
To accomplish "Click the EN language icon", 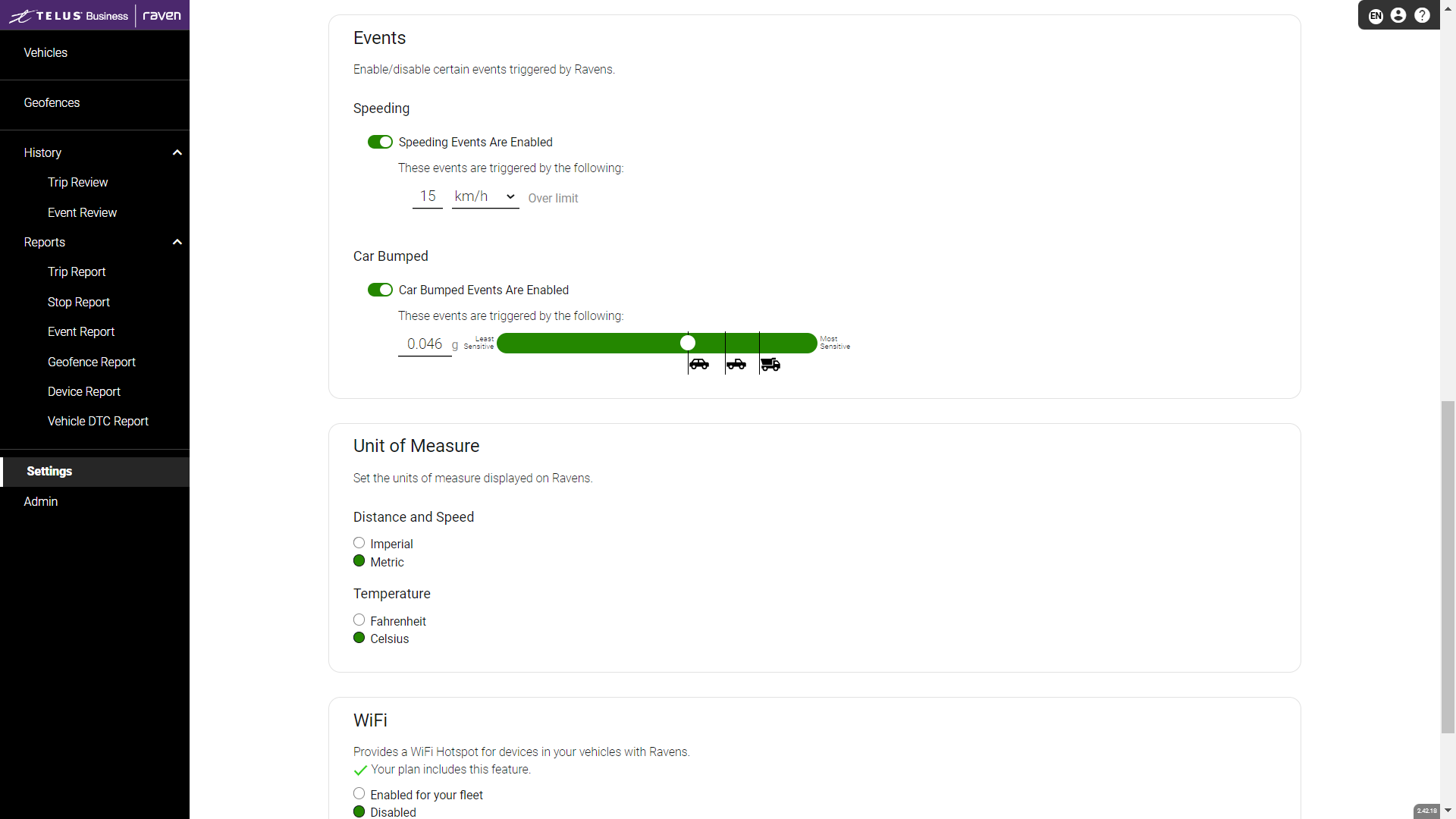I will click(x=1376, y=14).
